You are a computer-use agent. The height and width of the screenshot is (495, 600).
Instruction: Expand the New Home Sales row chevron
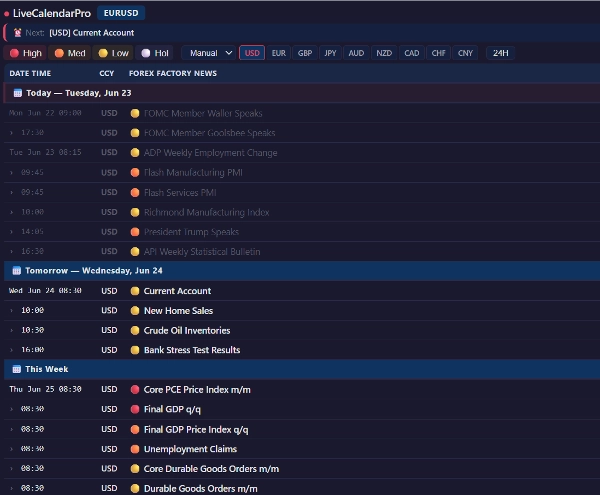pyautogui.click(x=11, y=311)
